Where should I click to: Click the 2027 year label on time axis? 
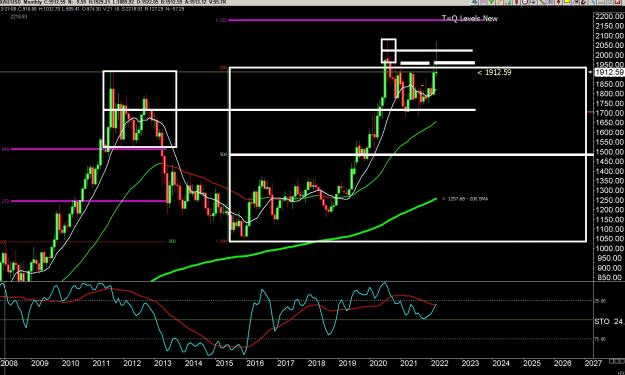click(x=593, y=363)
